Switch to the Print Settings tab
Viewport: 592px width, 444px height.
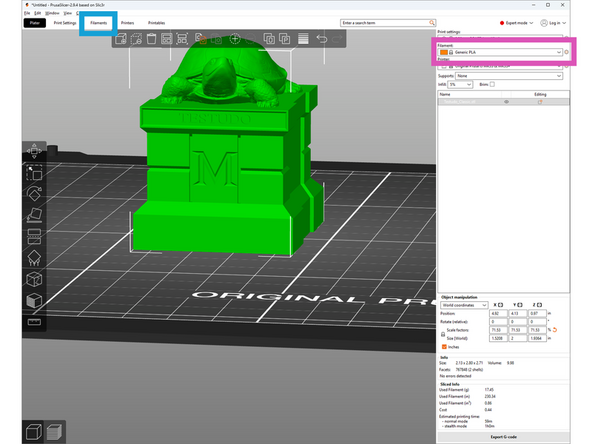coord(65,23)
